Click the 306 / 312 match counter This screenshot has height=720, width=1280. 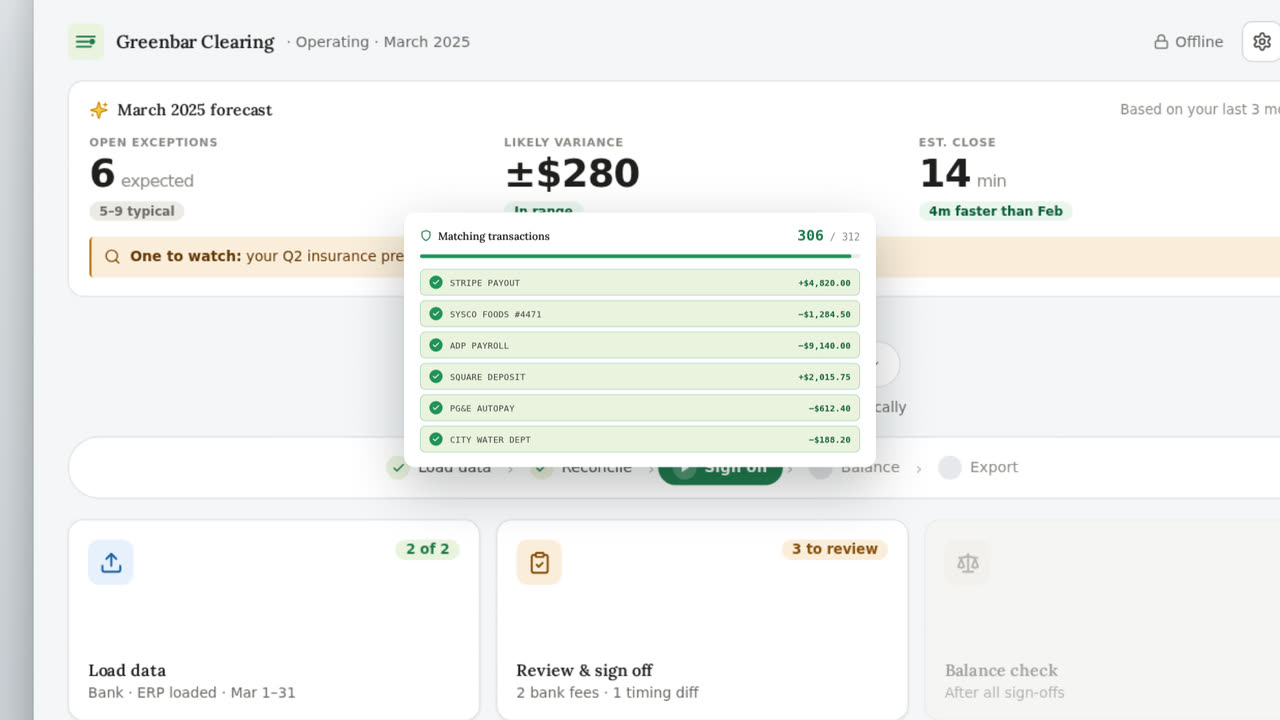(828, 236)
